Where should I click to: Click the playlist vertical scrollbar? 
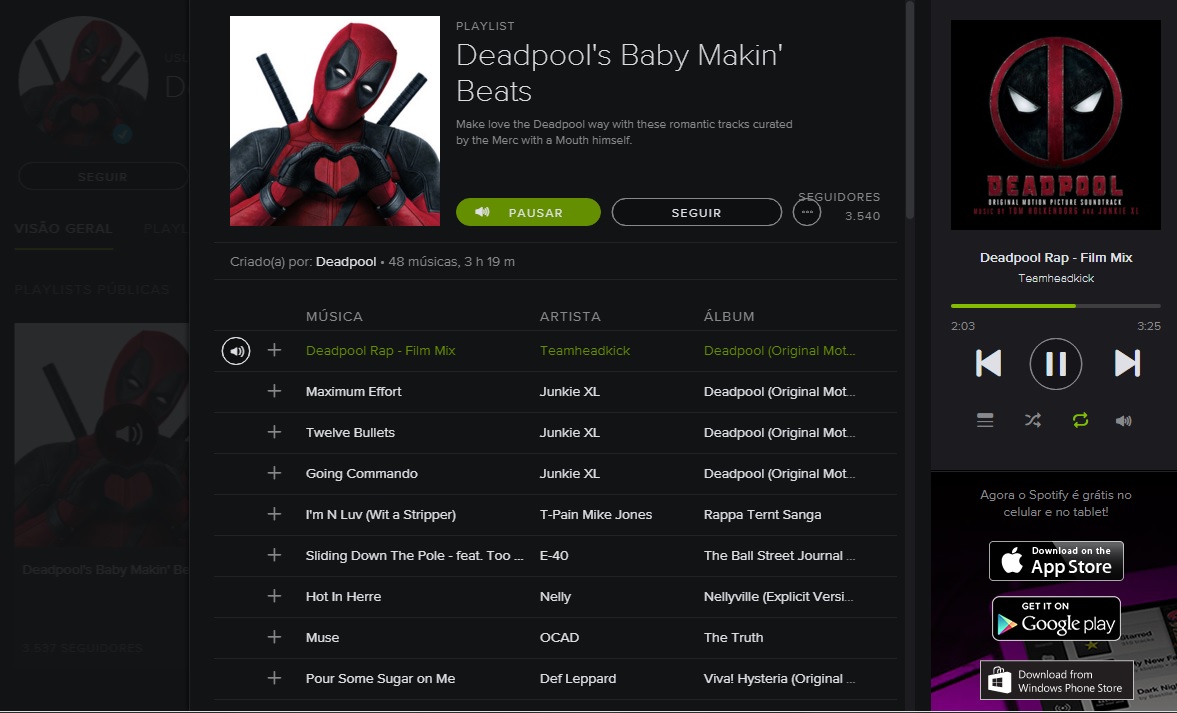pyautogui.click(x=910, y=111)
